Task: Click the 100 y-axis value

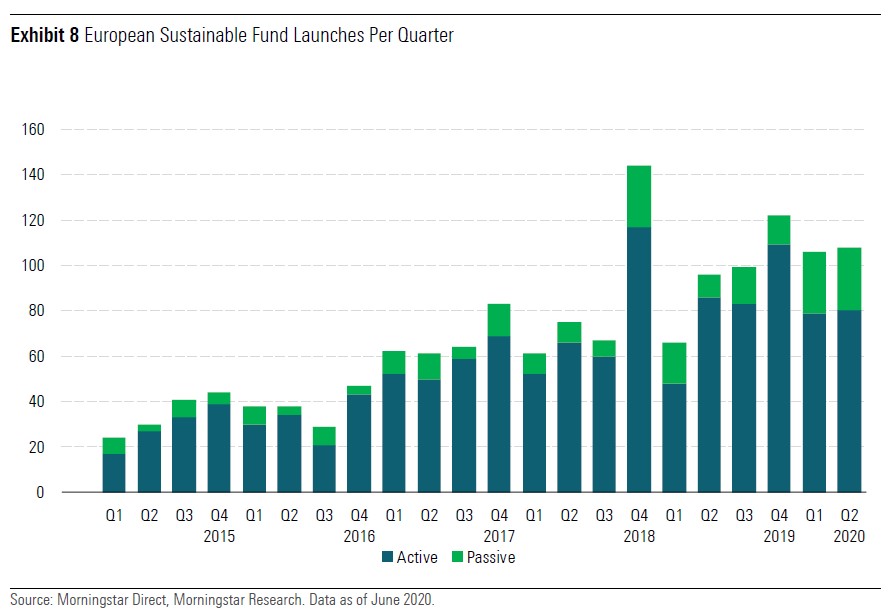Action: pos(34,266)
